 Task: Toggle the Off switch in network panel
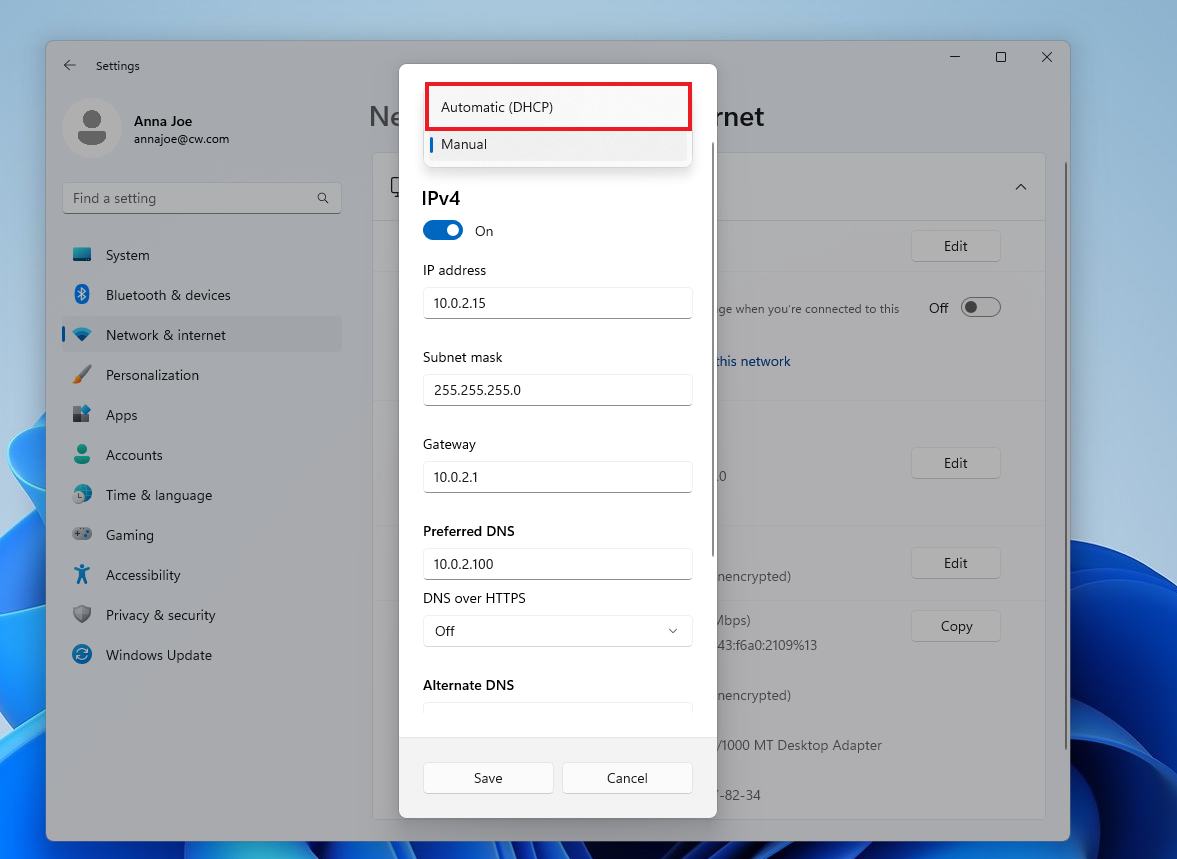tap(980, 307)
